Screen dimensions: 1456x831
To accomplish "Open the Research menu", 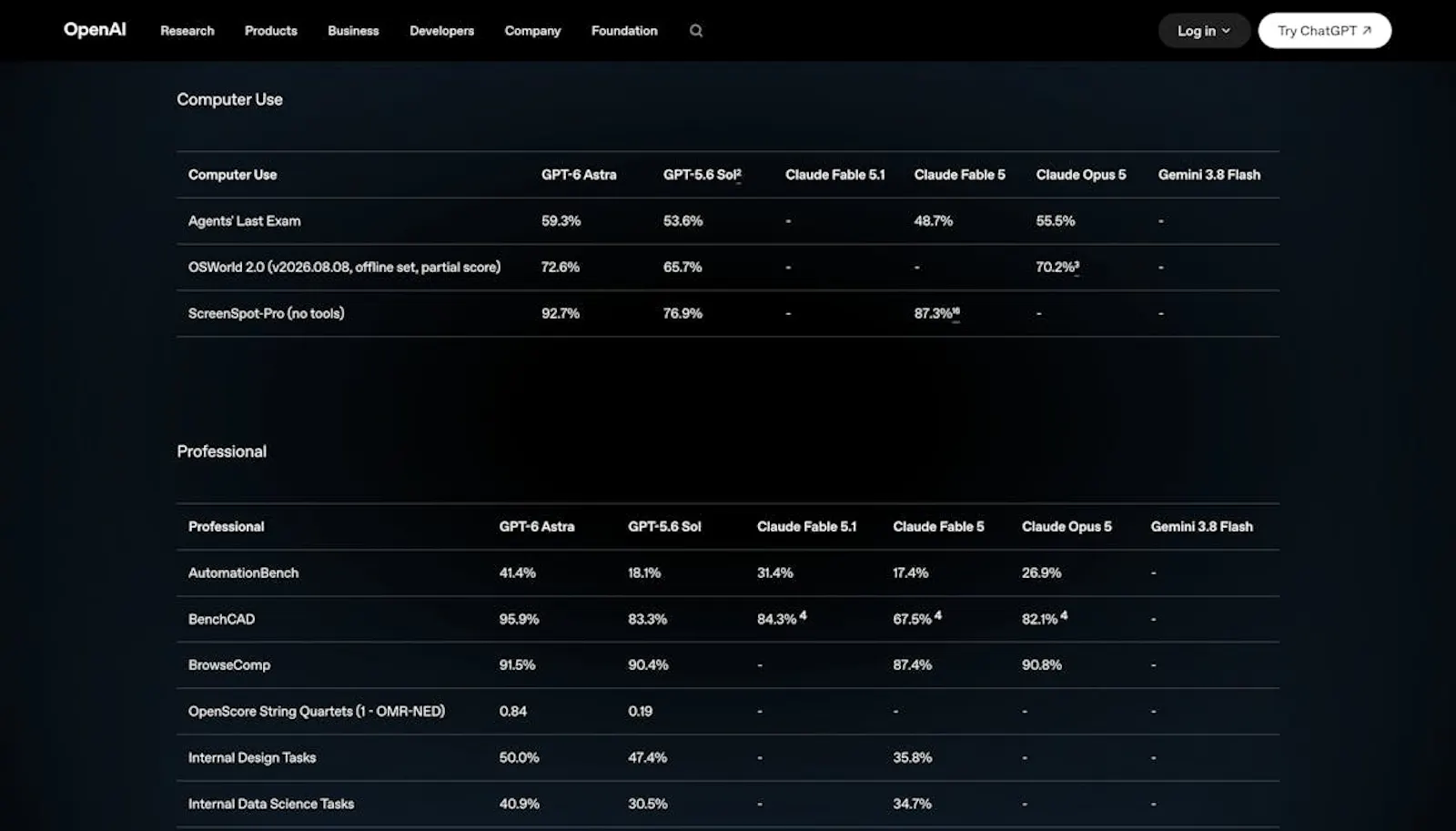I will [187, 31].
